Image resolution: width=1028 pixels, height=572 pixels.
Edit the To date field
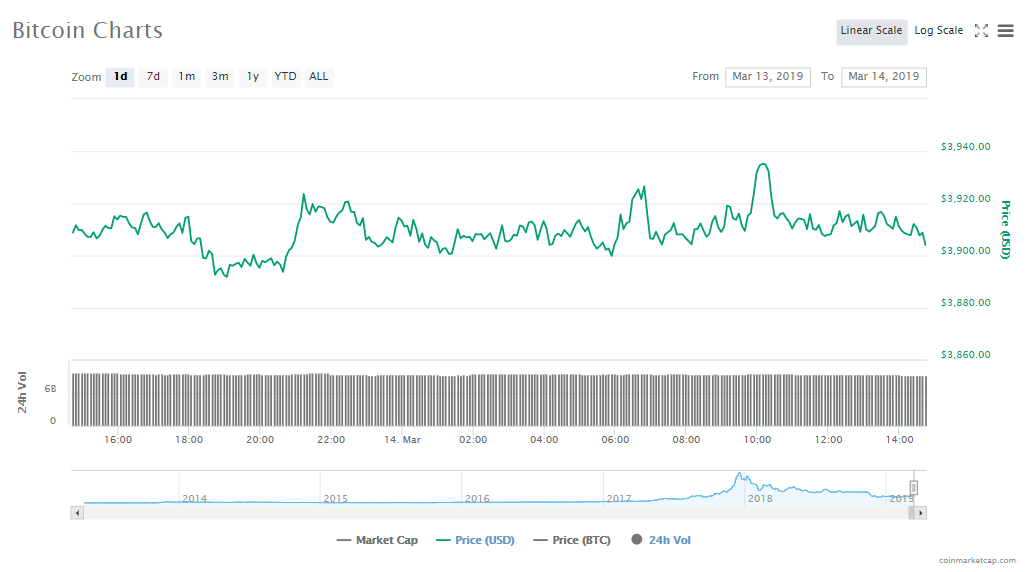[883, 77]
